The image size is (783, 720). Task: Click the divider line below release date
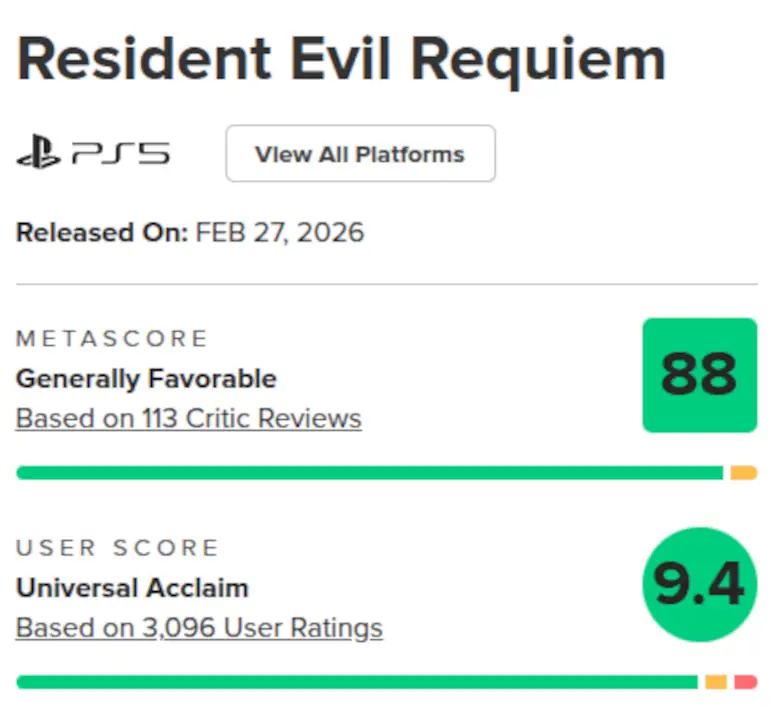(386, 285)
